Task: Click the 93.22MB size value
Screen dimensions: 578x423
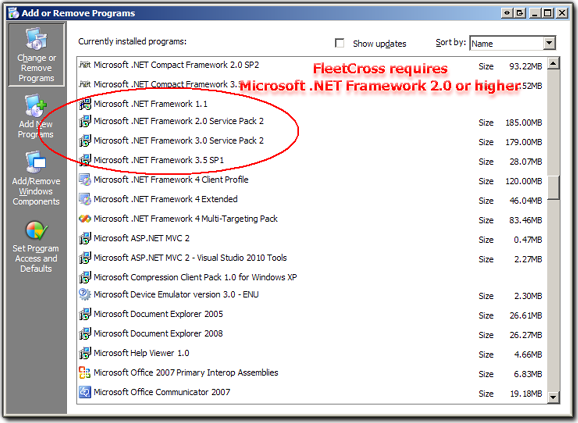Action: (526, 67)
